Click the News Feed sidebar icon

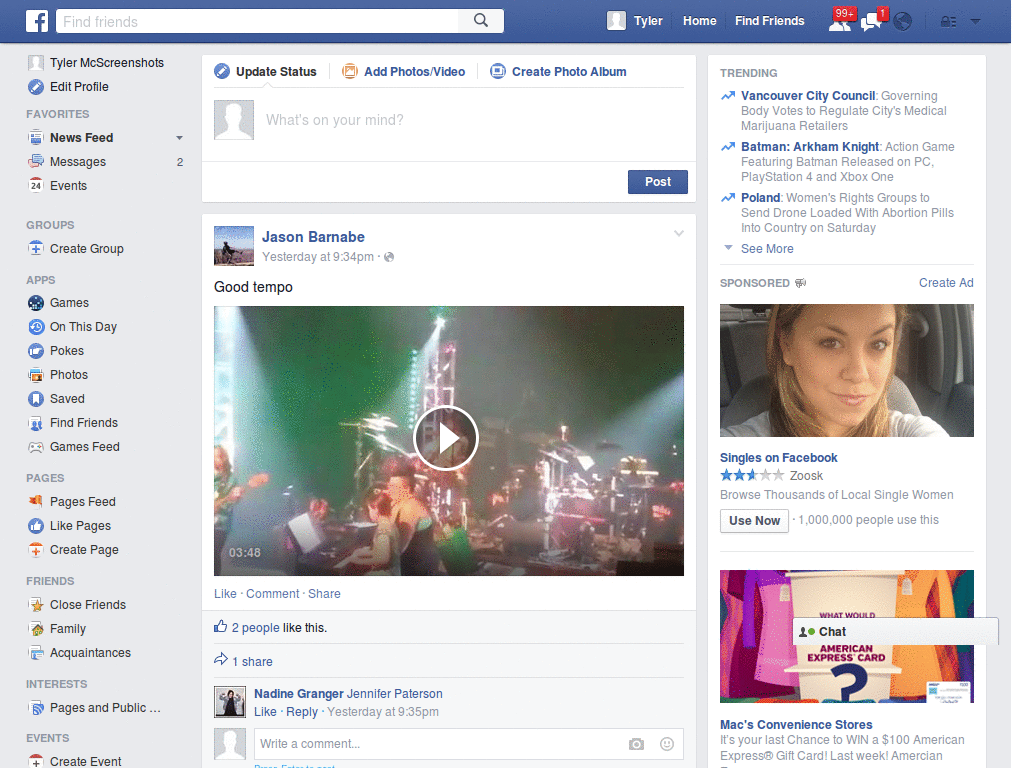[x=36, y=138]
